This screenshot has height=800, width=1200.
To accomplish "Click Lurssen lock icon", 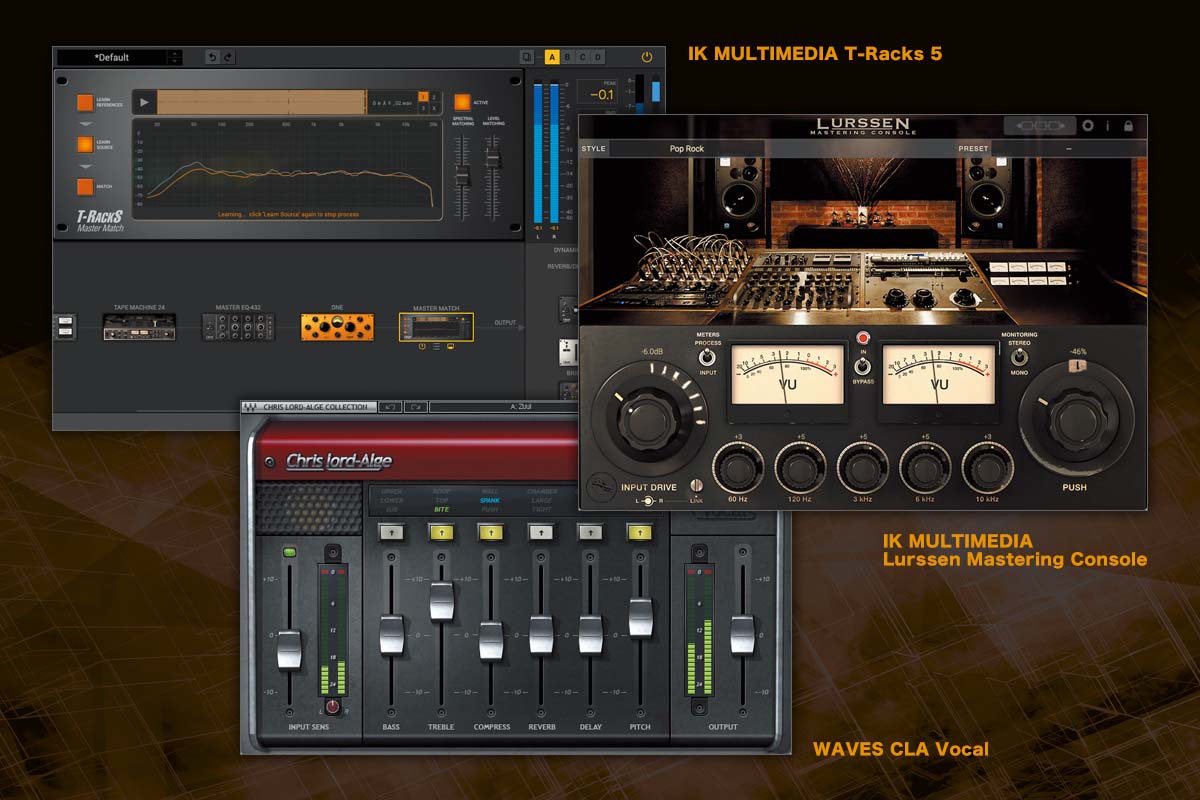I will [x=1128, y=126].
